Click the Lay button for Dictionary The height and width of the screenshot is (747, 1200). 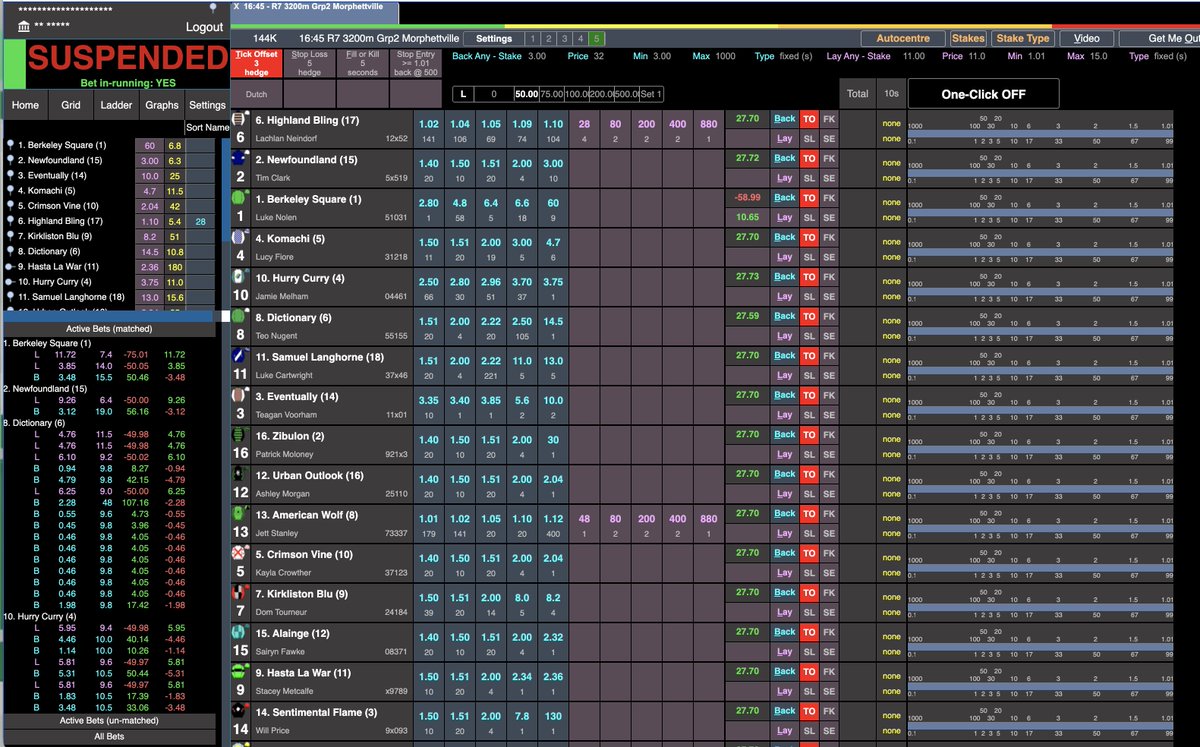point(784,336)
